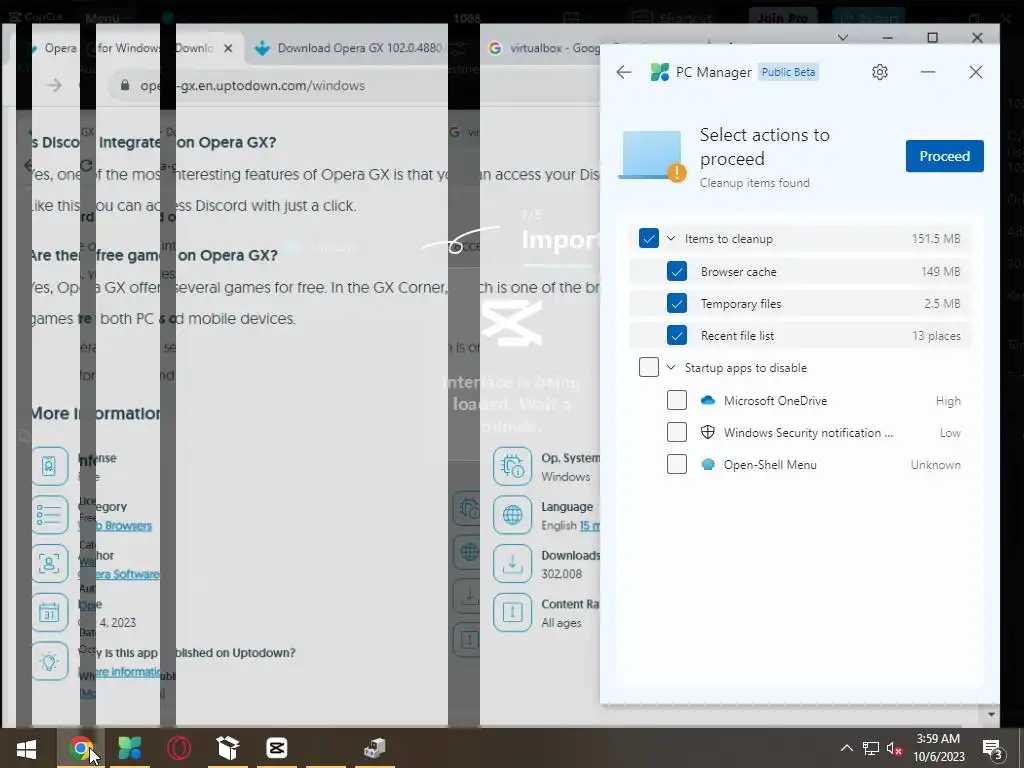Open the Web Browsers category link
Image resolution: width=1024 pixels, height=768 pixels.
click(x=115, y=526)
